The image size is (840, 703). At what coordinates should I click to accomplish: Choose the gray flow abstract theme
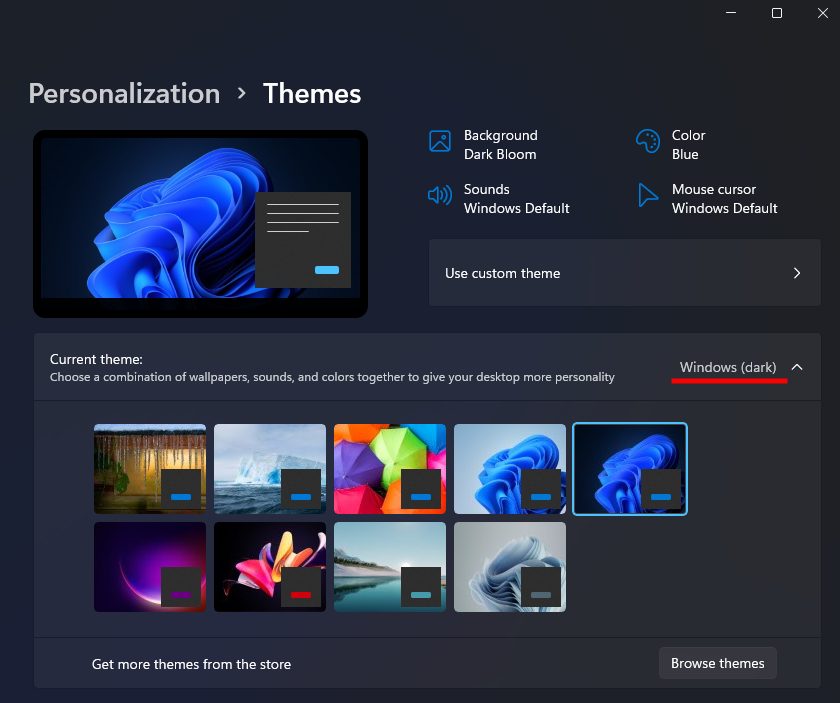point(510,567)
